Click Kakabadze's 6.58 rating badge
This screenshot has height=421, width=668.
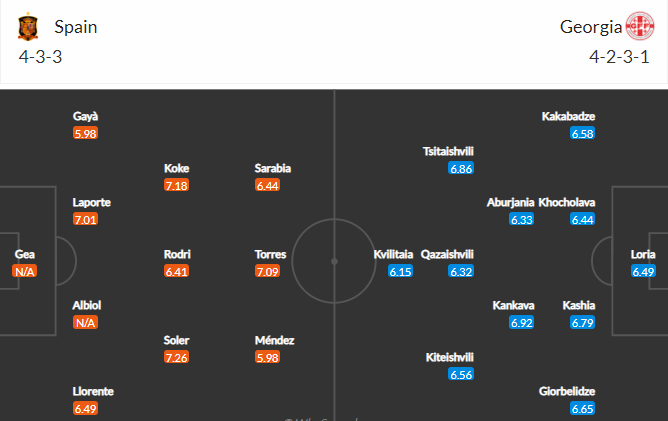tap(582, 133)
